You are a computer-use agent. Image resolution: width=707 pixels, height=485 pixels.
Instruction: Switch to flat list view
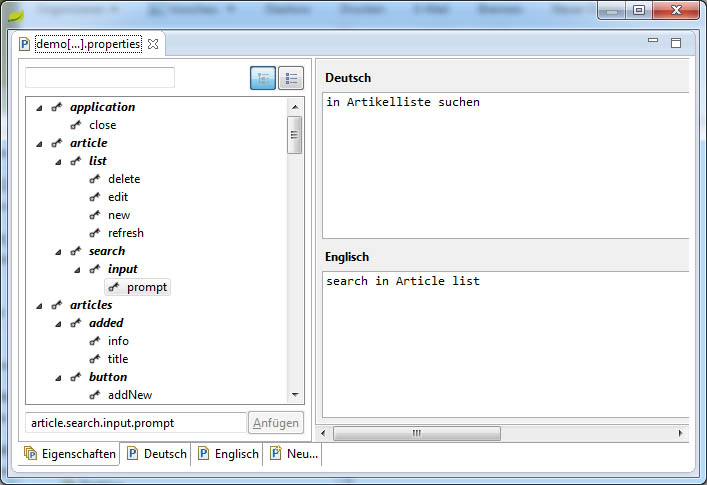[x=291, y=78]
